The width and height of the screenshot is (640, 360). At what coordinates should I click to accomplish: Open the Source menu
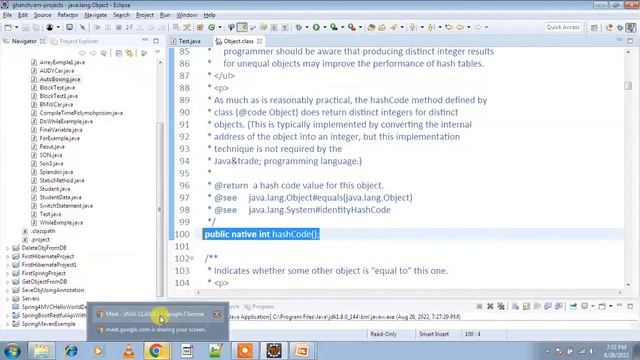point(42,15)
